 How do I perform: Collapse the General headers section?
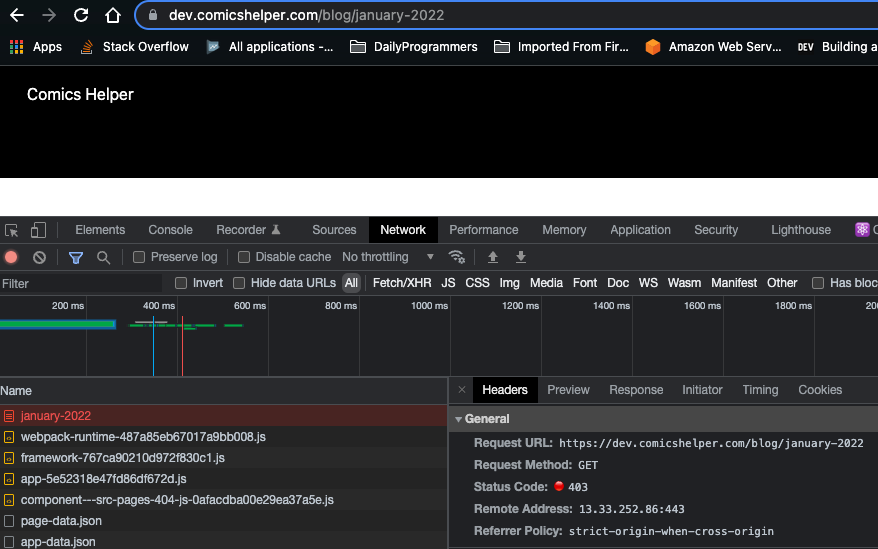click(459, 419)
